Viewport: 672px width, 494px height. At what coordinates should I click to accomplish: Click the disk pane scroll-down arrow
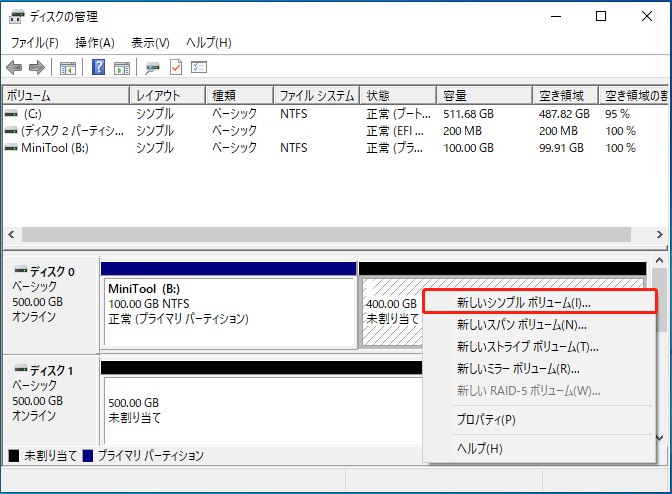660,438
